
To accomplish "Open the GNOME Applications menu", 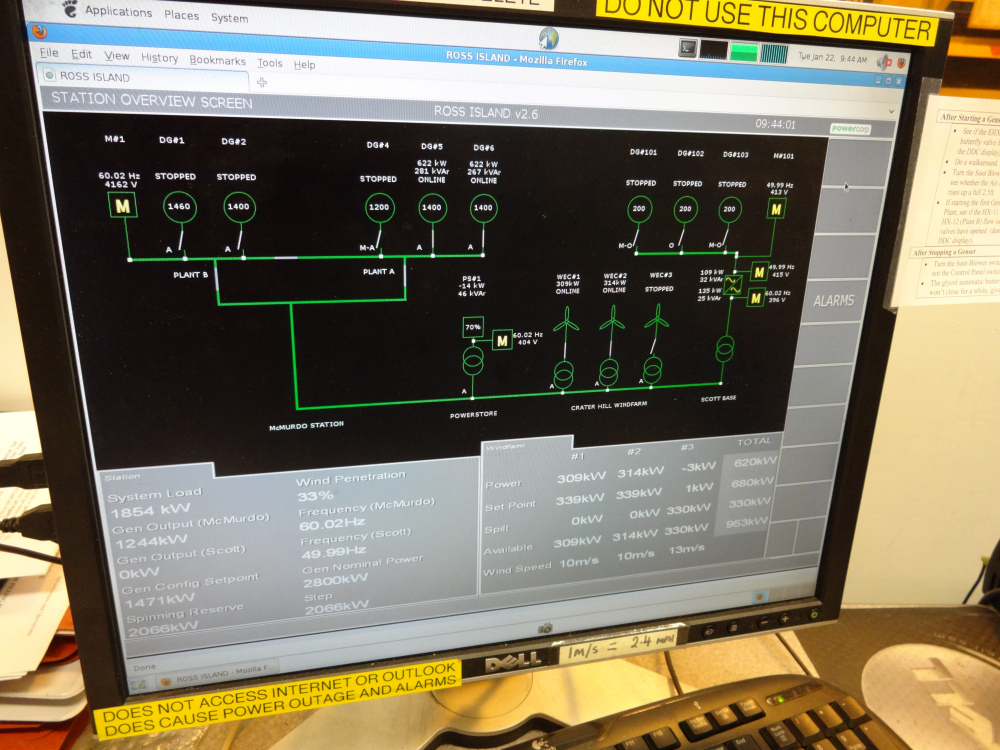I will tap(119, 11).
